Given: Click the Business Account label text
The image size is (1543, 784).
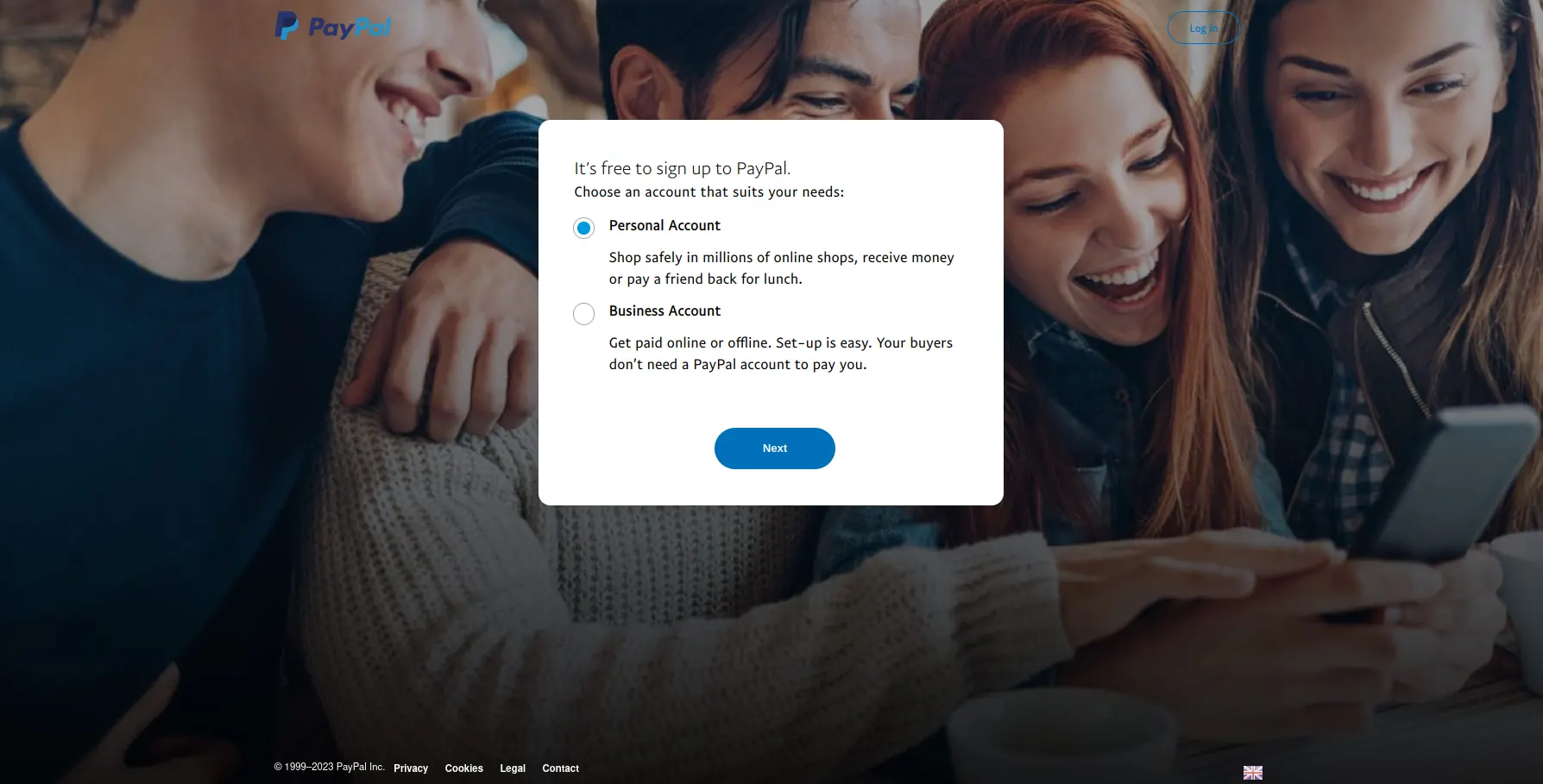Looking at the screenshot, I should [664, 311].
